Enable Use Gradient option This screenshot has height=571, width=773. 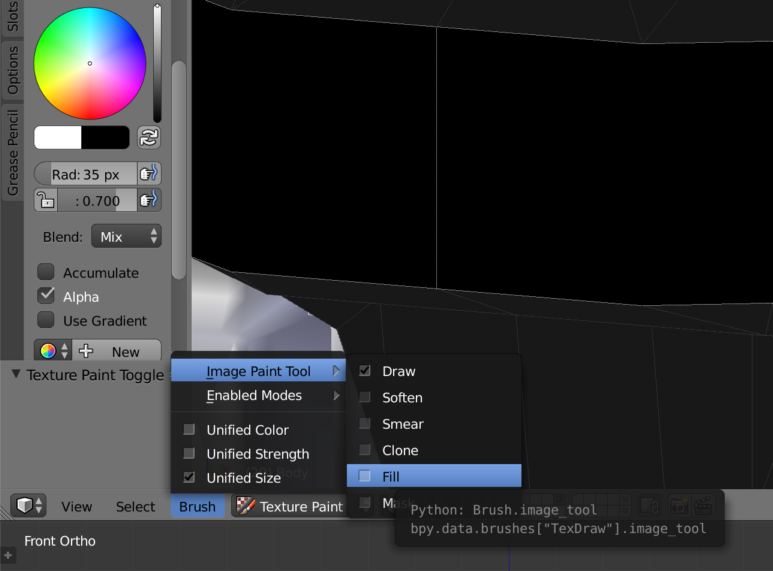46,320
